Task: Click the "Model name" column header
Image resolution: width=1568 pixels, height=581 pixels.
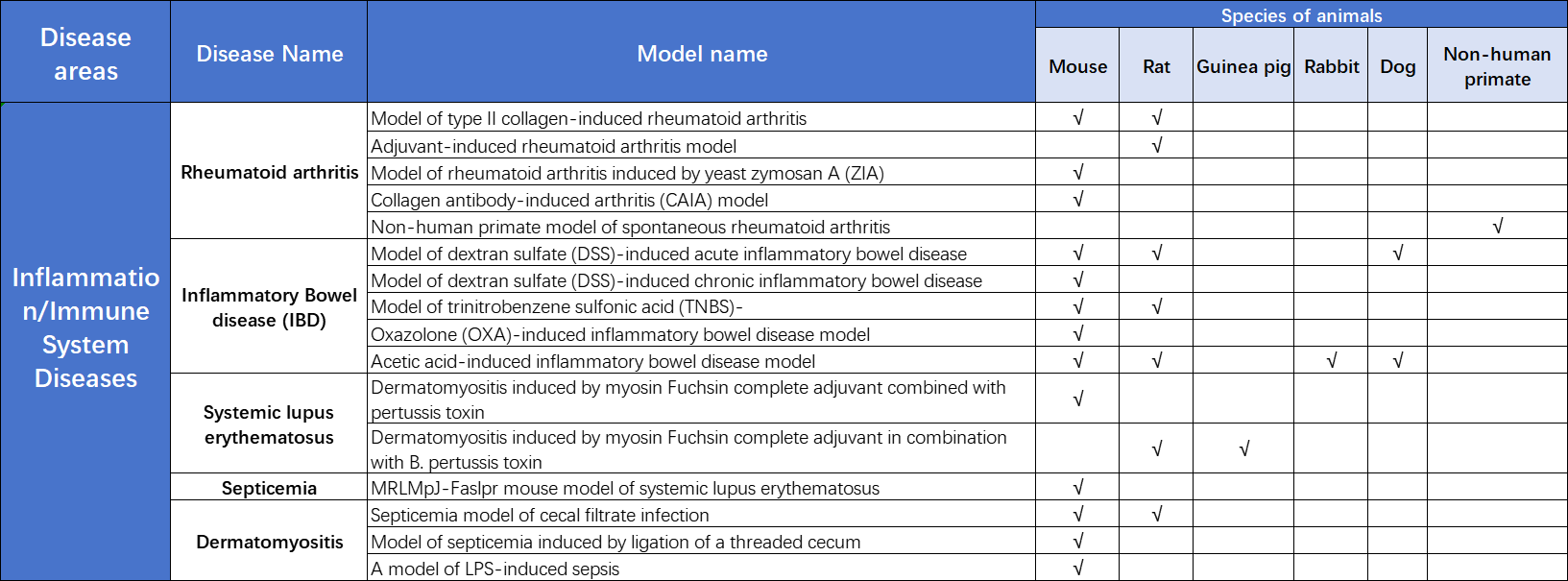Action: (x=702, y=54)
